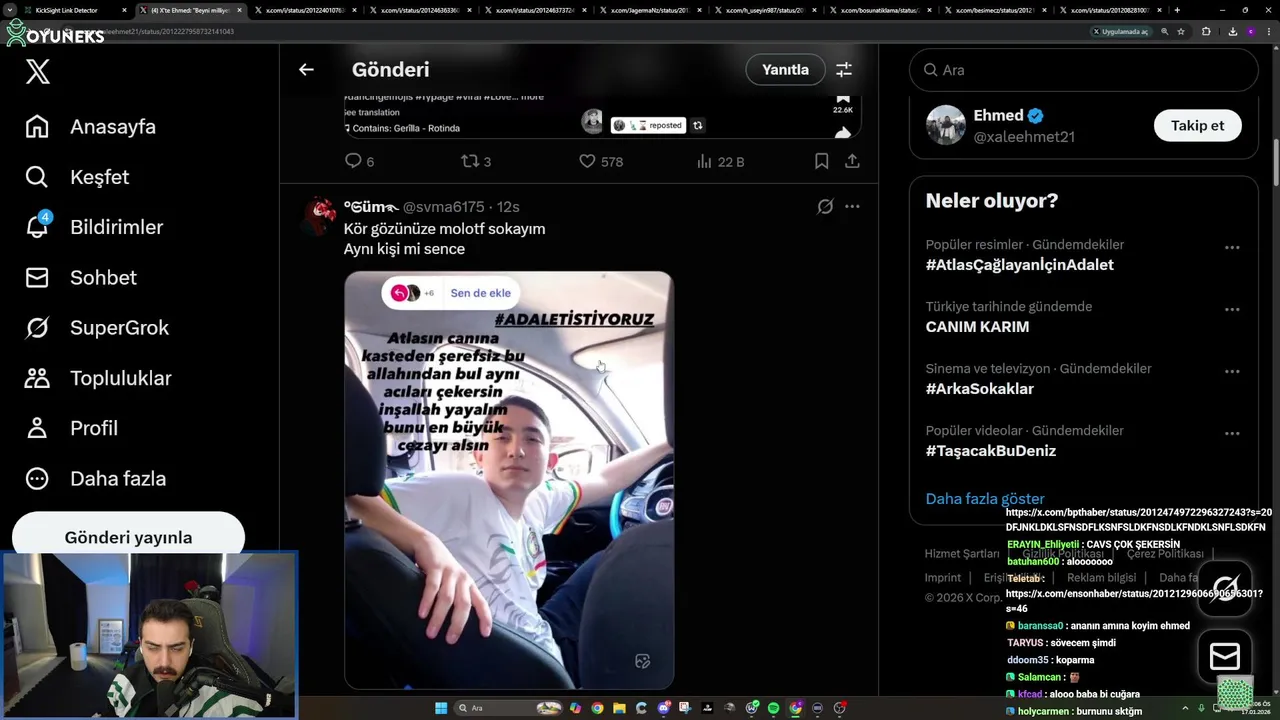Go to Profil page

click(71, 428)
